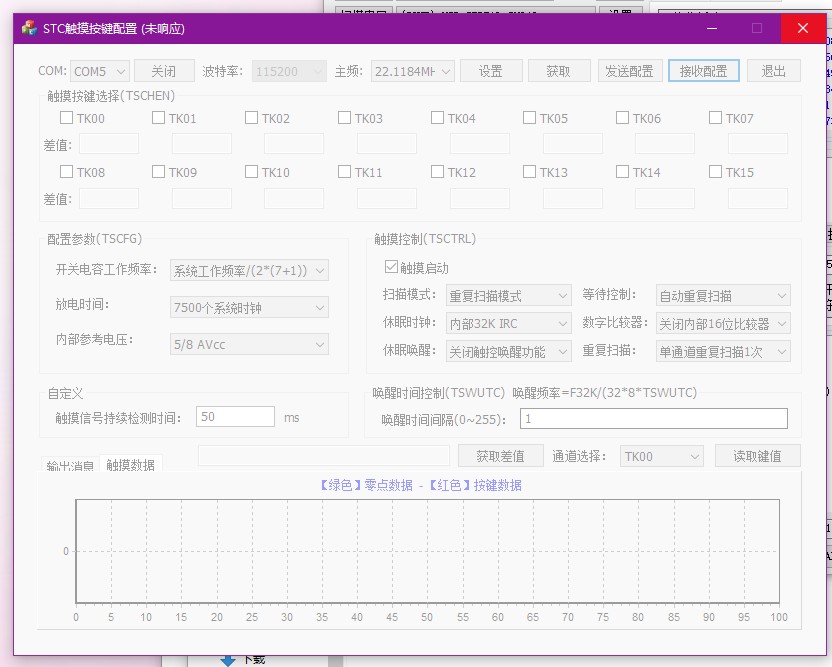Open the 波特率 115200 dropdown
The height and width of the screenshot is (667, 832).
(x=289, y=71)
